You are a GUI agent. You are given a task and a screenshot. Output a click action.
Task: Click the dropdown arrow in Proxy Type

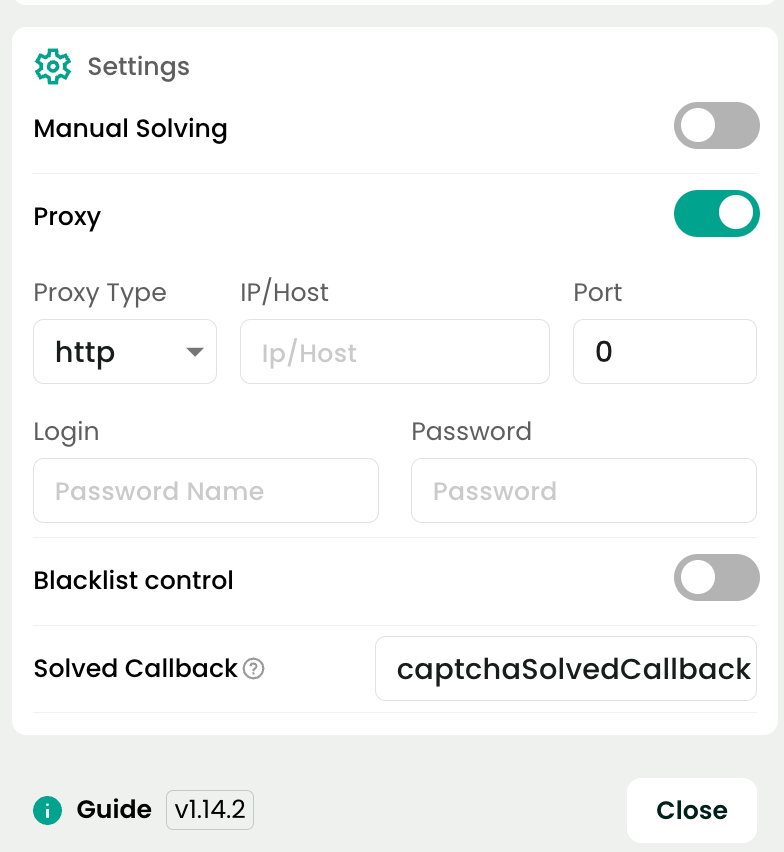pyautogui.click(x=196, y=352)
